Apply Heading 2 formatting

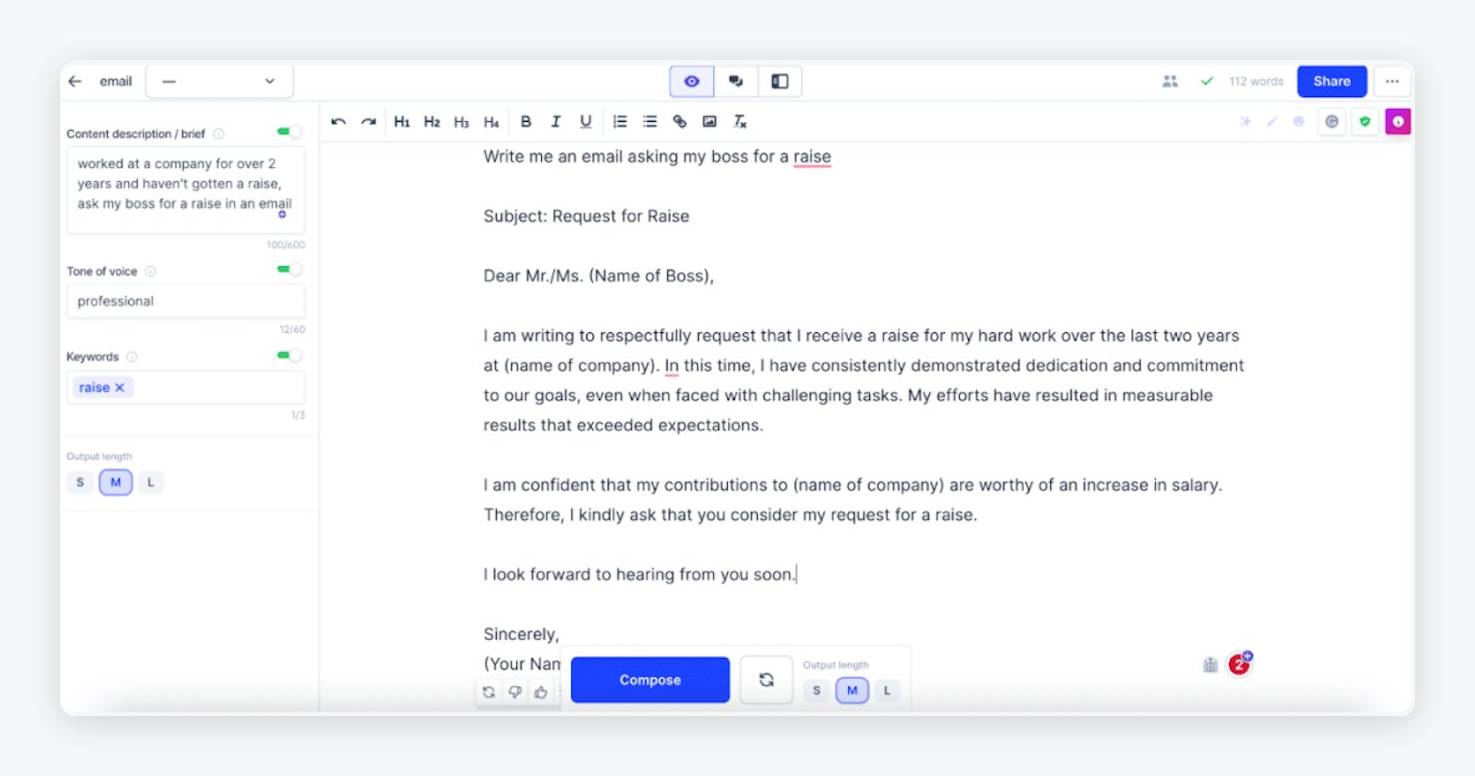point(432,122)
